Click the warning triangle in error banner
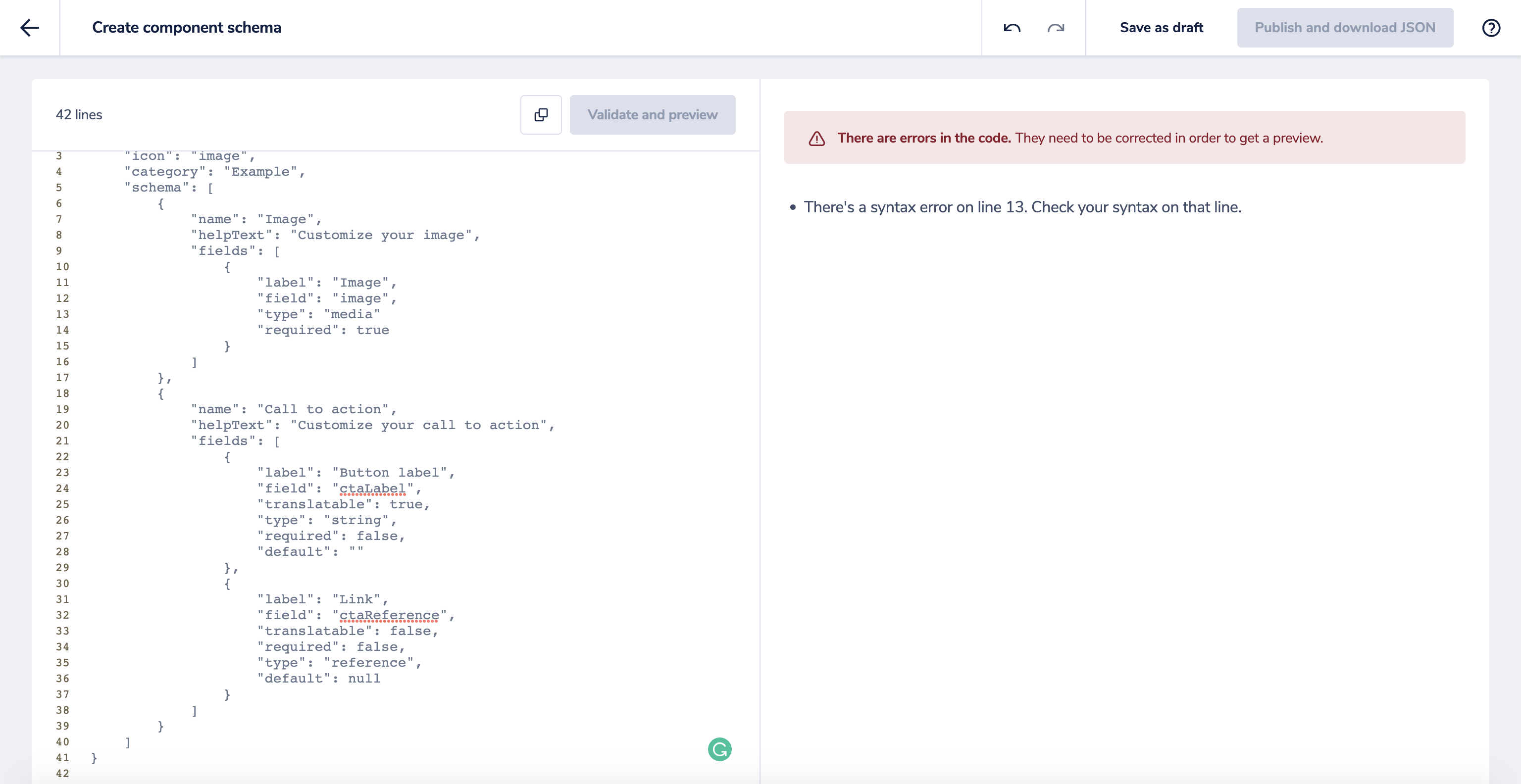The height and width of the screenshot is (784, 1521). (x=816, y=138)
